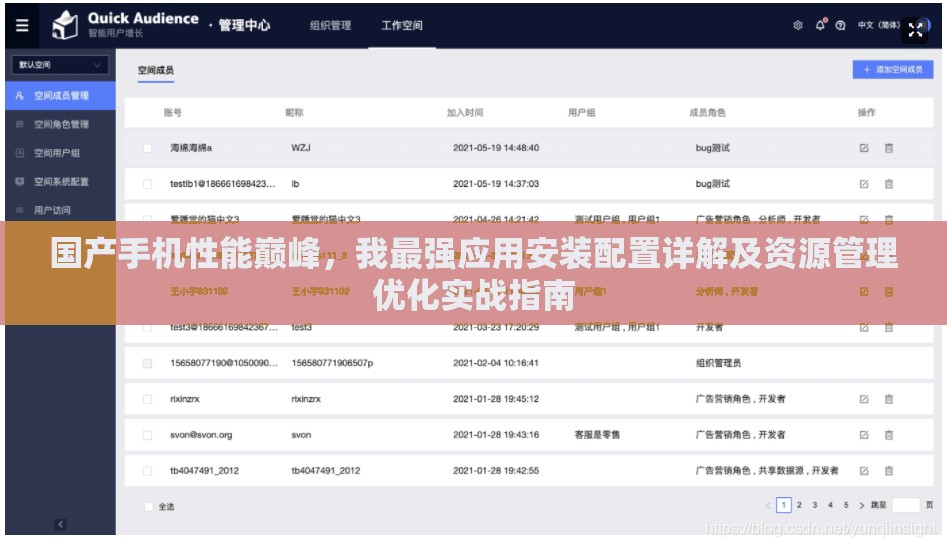Switch to the 组织管理 top tab

(330, 25)
